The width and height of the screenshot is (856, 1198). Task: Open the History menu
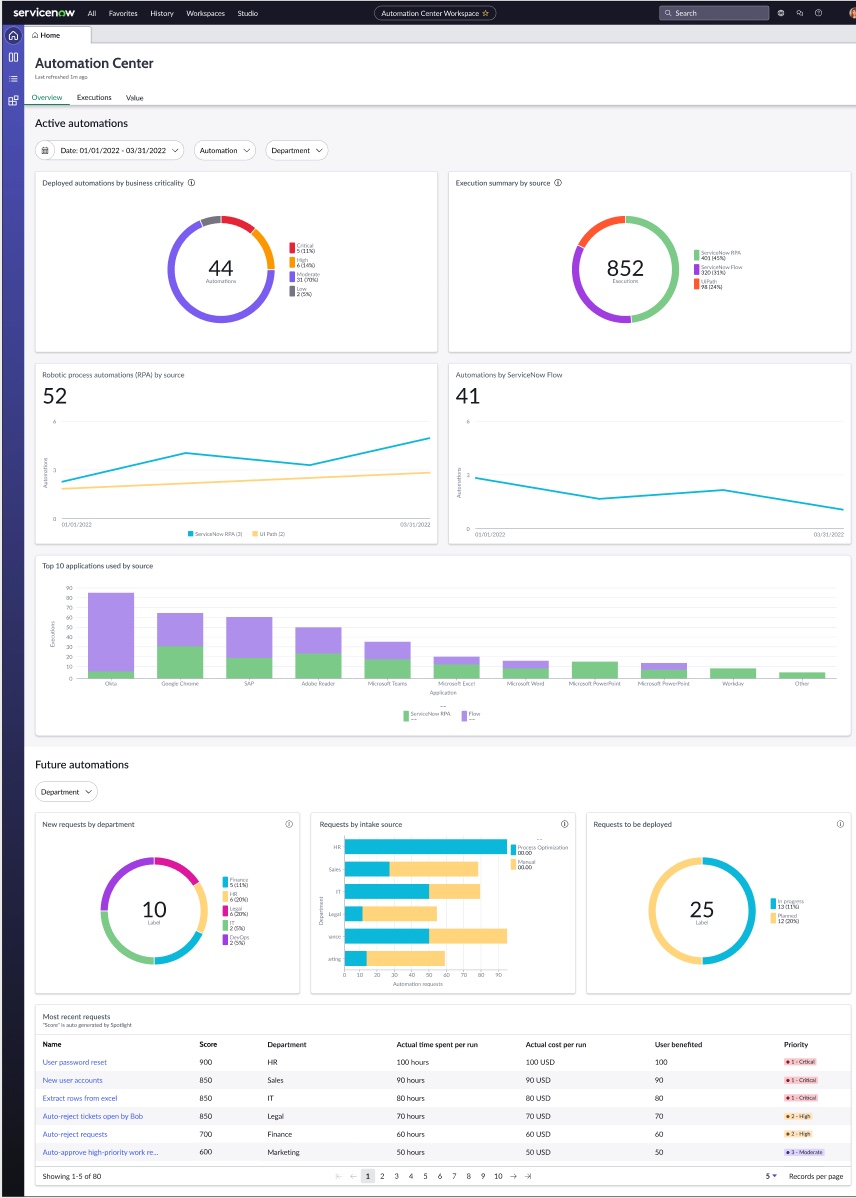click(x=162, y=13)
